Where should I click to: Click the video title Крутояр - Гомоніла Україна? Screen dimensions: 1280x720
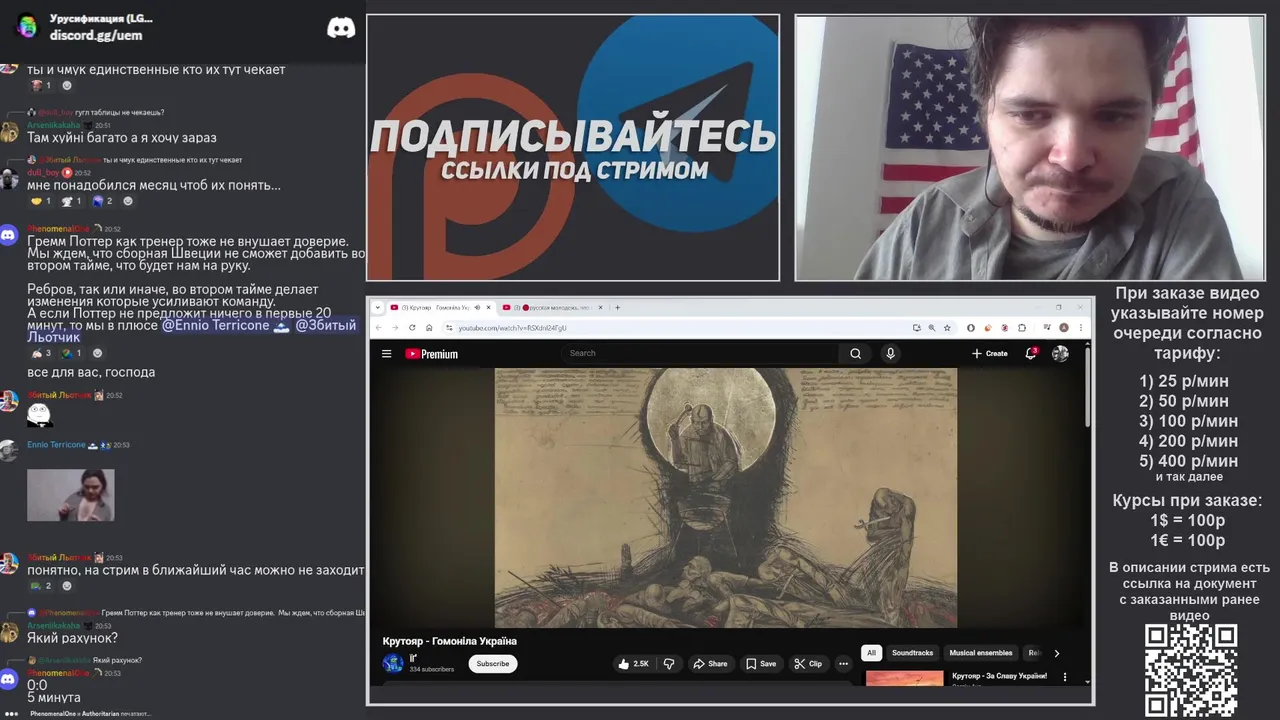[449, 641]
